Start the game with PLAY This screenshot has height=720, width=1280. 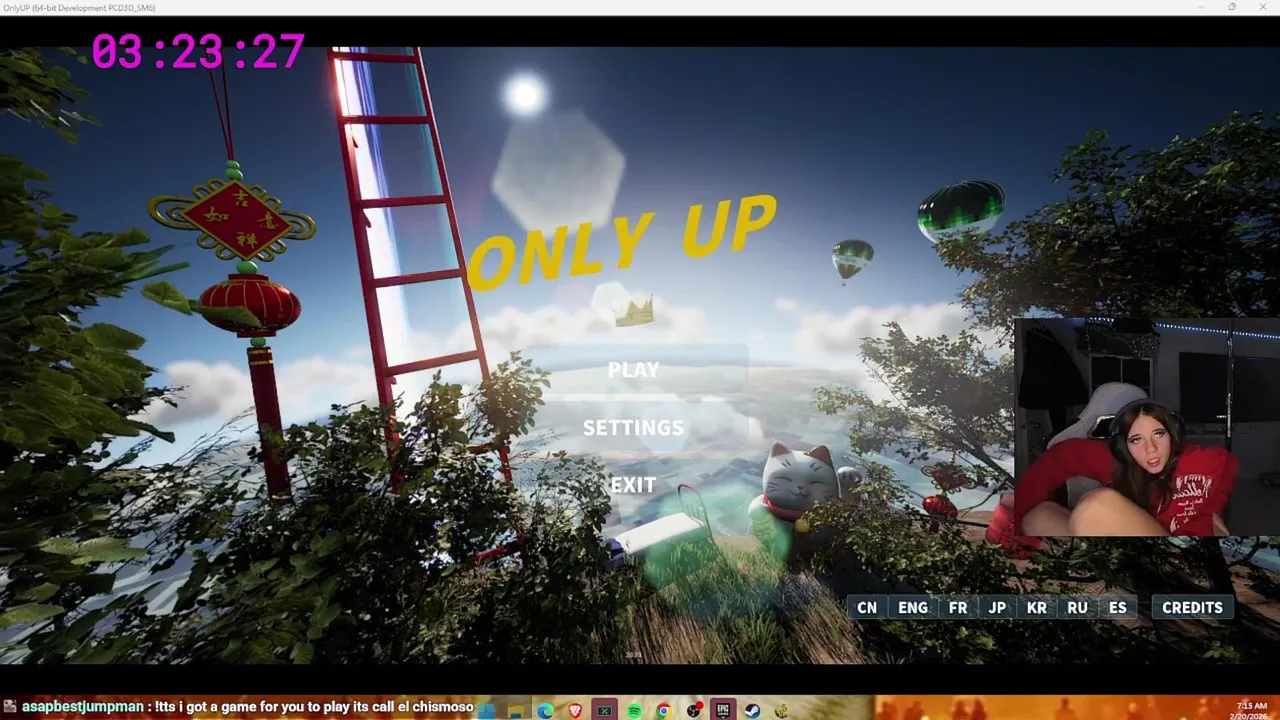click(633, 369)
